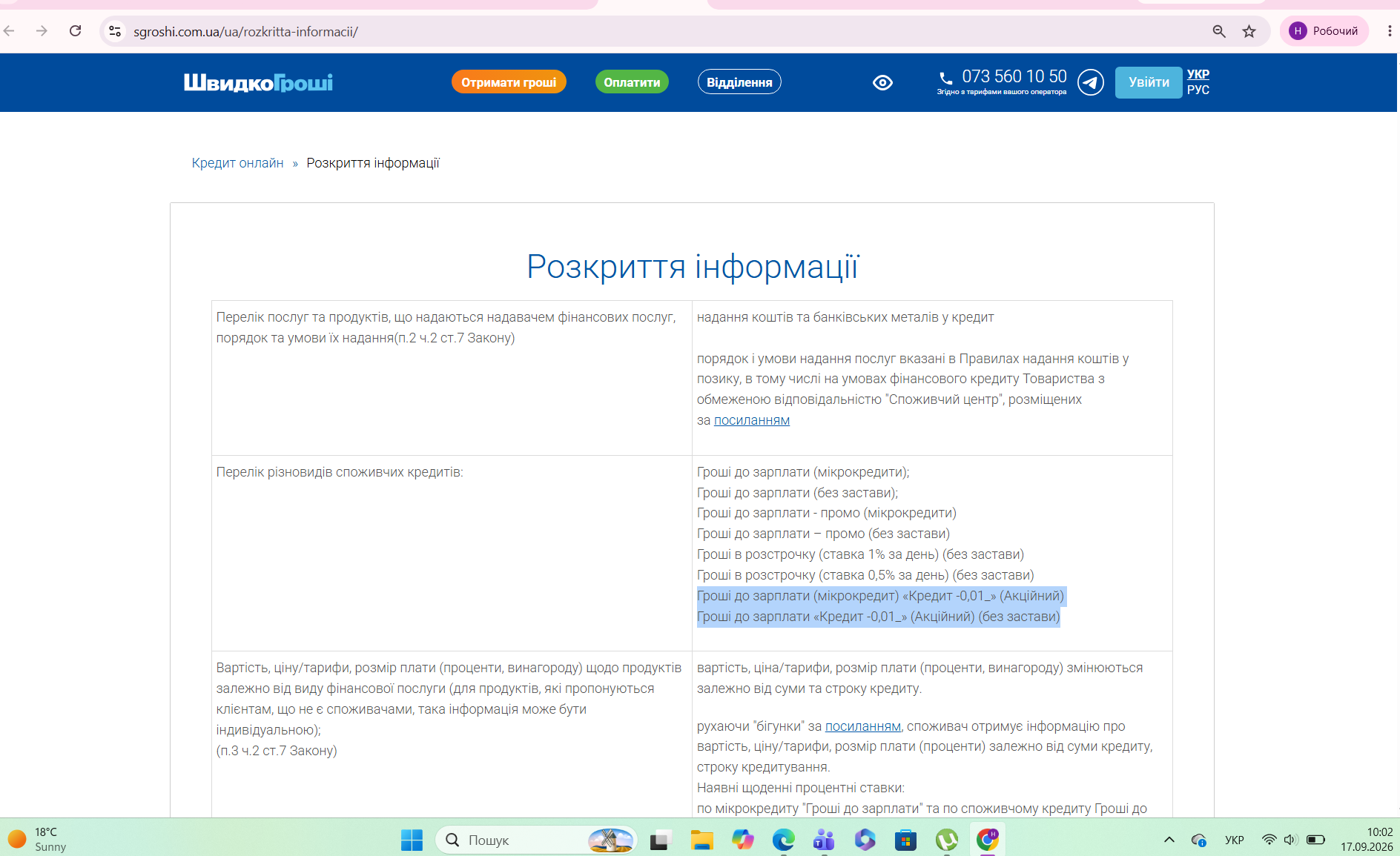This screenshot has height=856, width=1400.
Task: Click the phone handset icon
Action: (945, 78)
